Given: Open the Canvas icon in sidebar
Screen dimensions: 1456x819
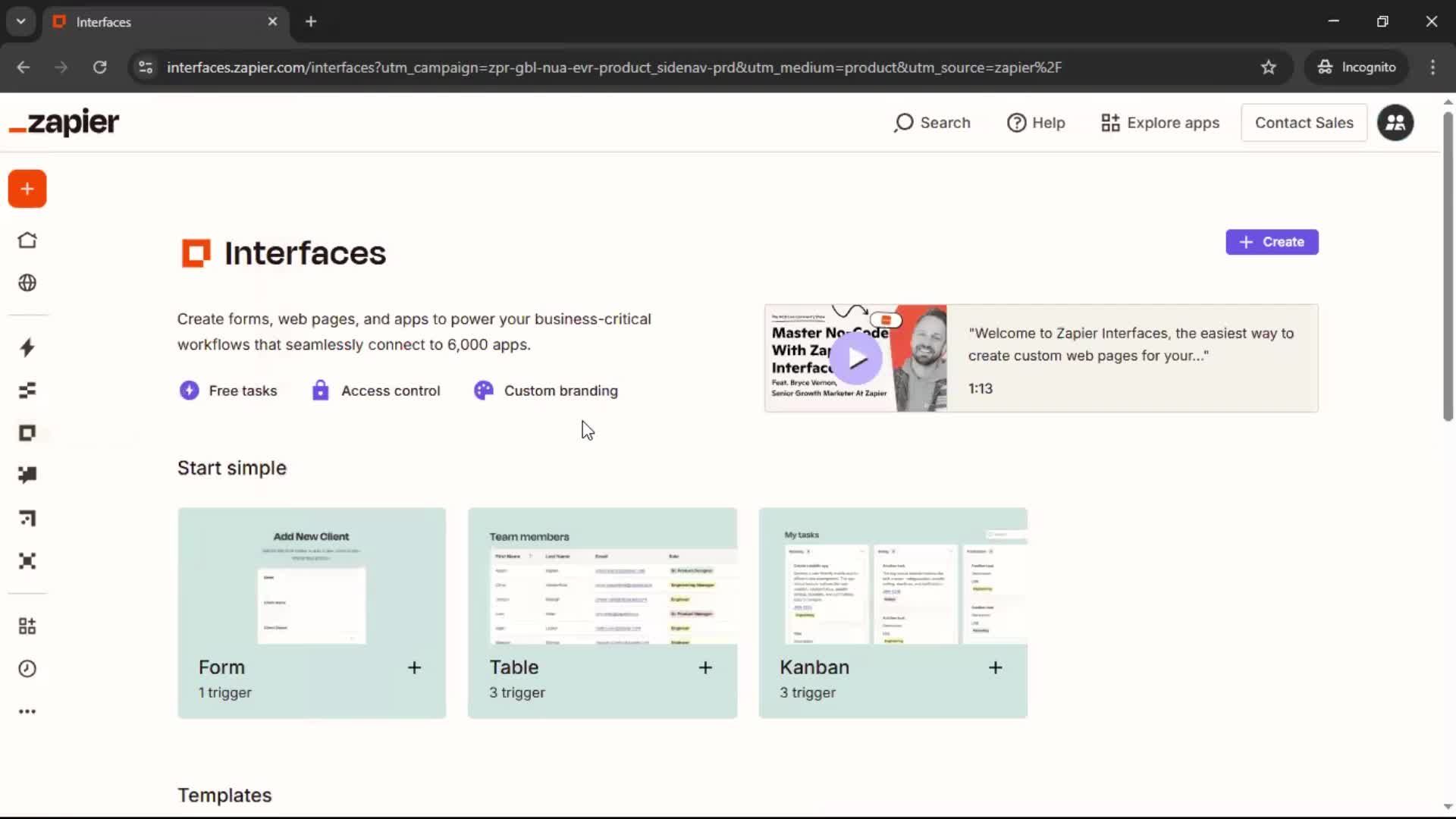Looking at the screenshot, I should 27,518.
